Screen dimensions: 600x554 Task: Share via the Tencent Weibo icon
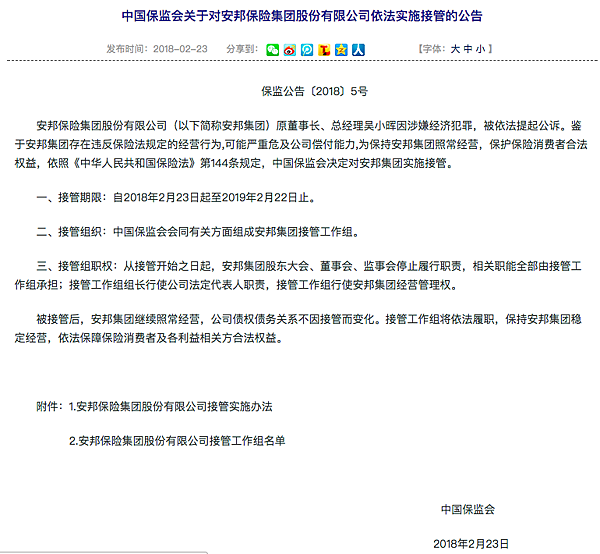pos(307,50)
